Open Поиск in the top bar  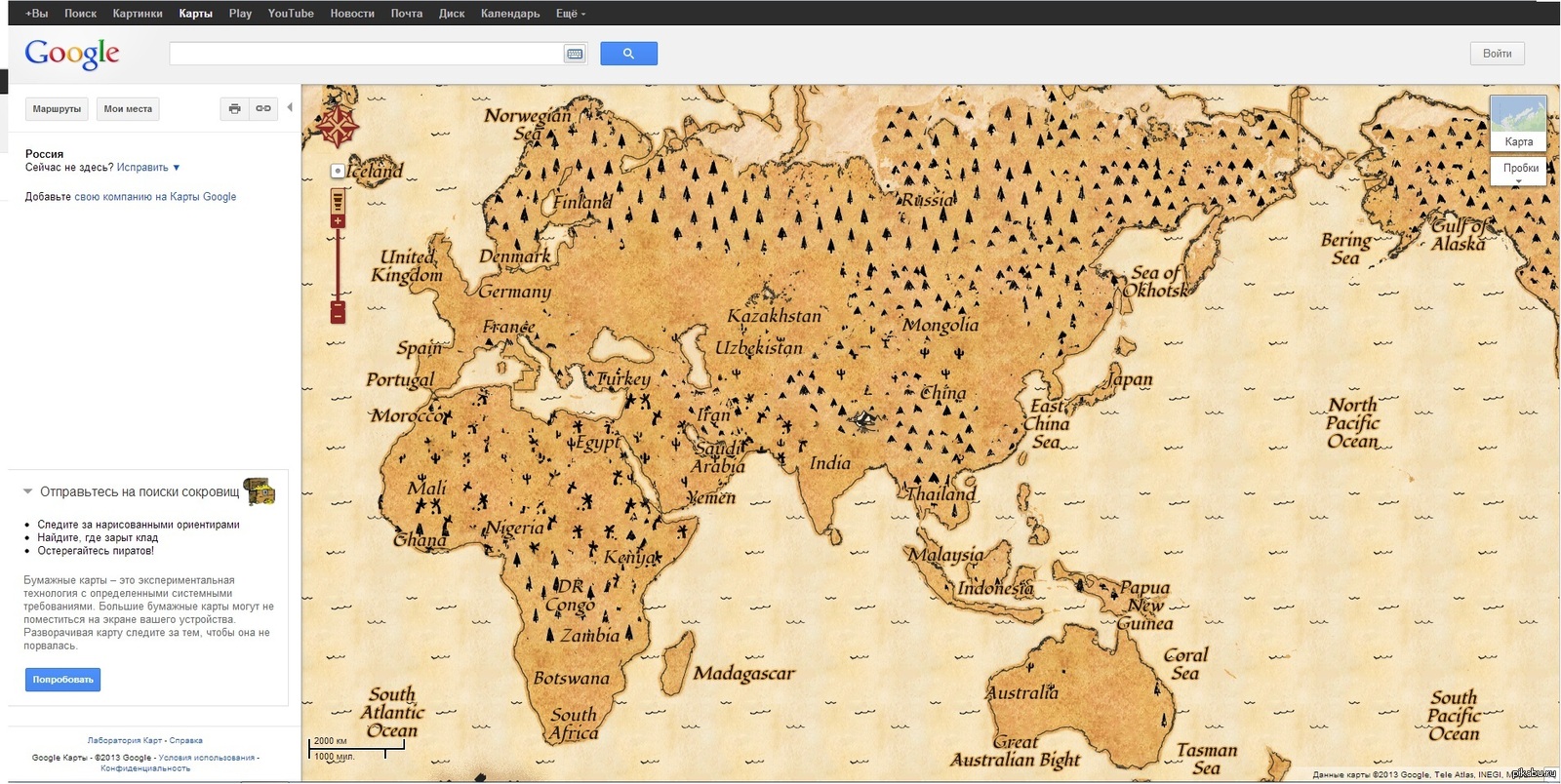point(80,14)
